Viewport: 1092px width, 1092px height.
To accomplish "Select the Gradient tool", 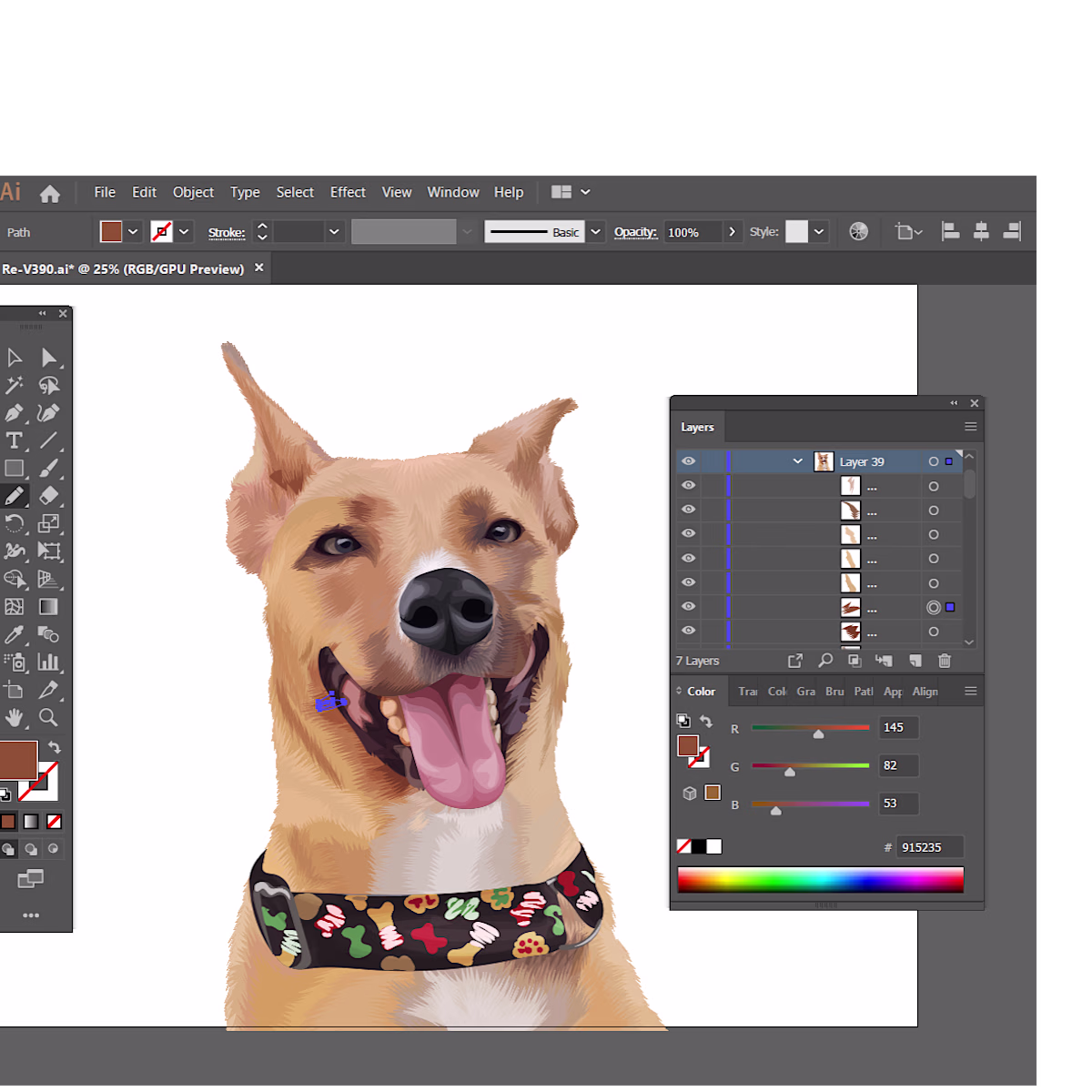I will point(49,607).
